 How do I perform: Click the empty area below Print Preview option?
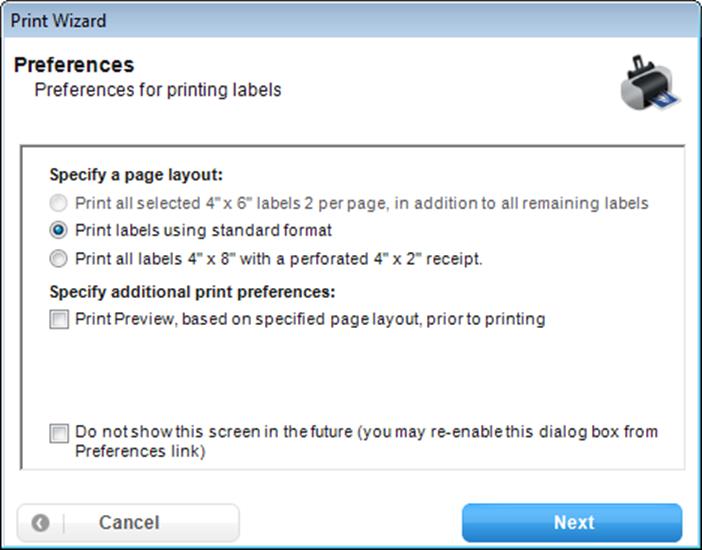[x=353, y=376]
